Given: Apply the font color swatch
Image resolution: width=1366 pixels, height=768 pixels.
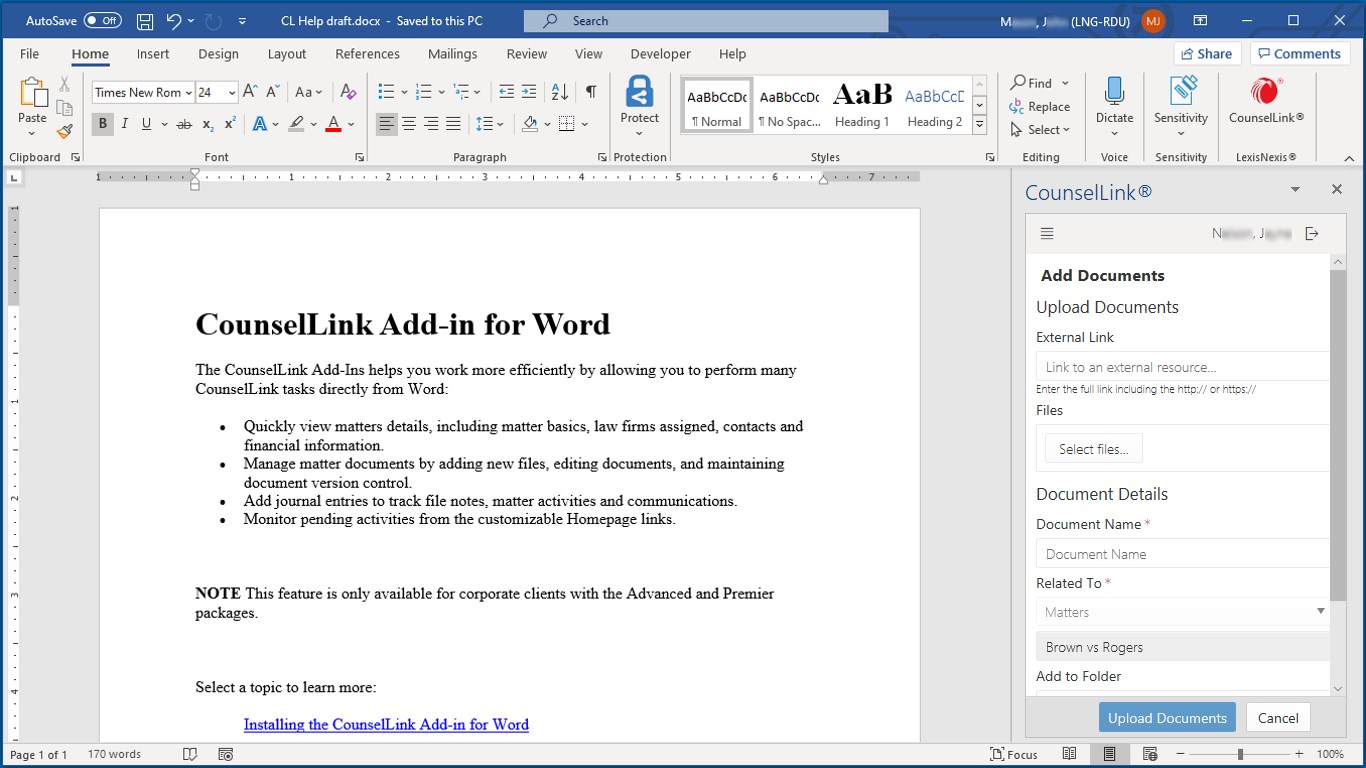Looking at the screenshot, I should pos(333,124).
